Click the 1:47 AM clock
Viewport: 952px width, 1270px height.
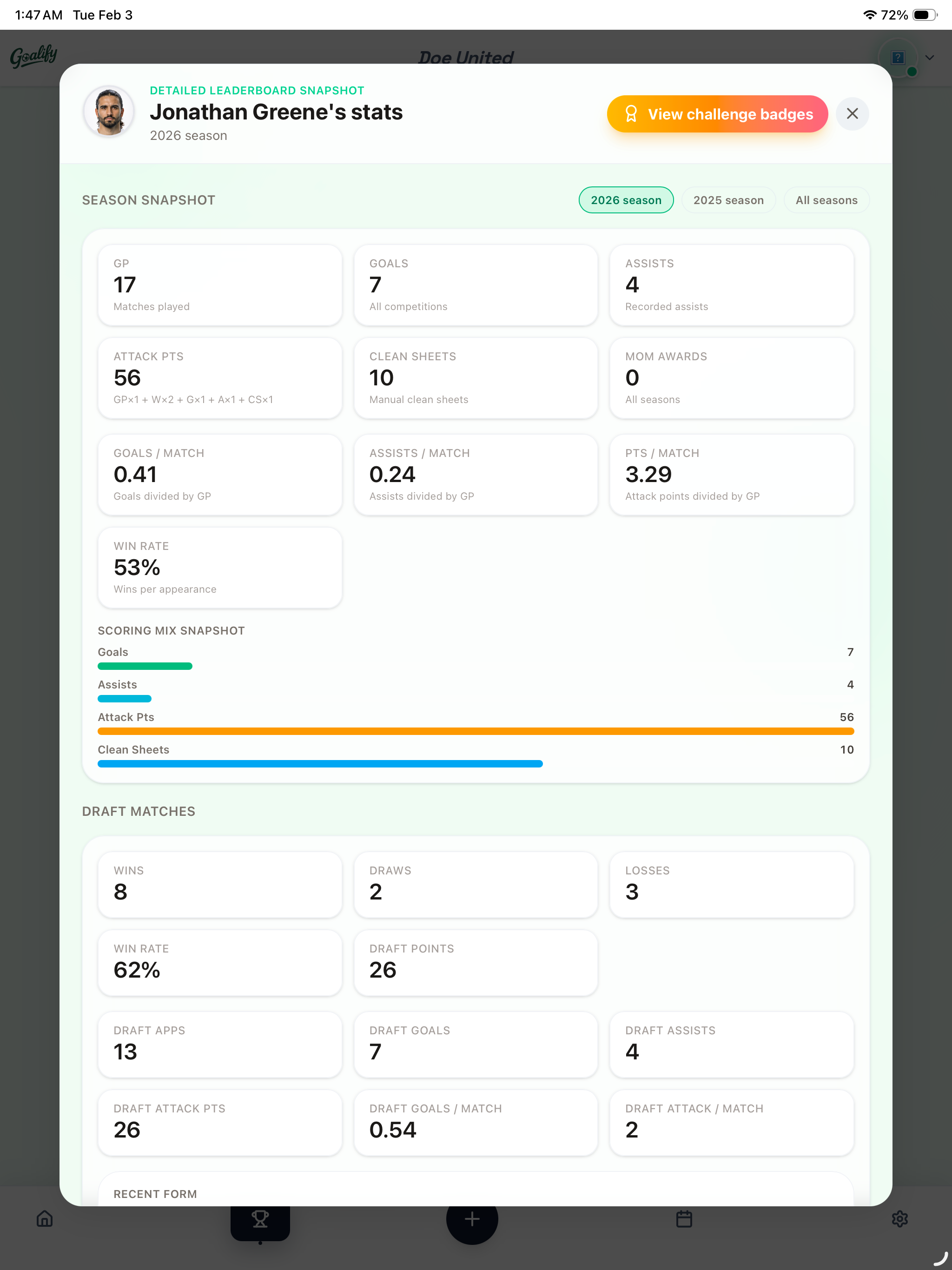click(39, 15)
